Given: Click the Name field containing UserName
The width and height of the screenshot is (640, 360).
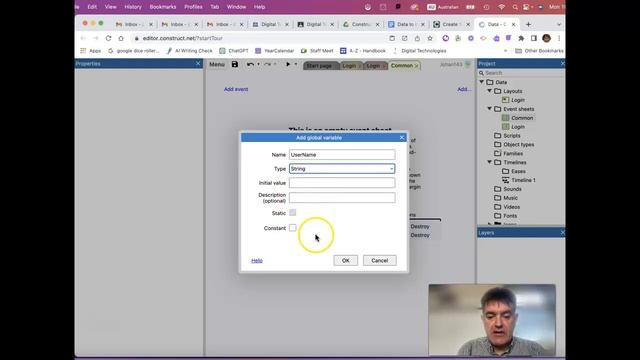Looking at the screenshot, I should pyautogui.click(x=342, y=155).
